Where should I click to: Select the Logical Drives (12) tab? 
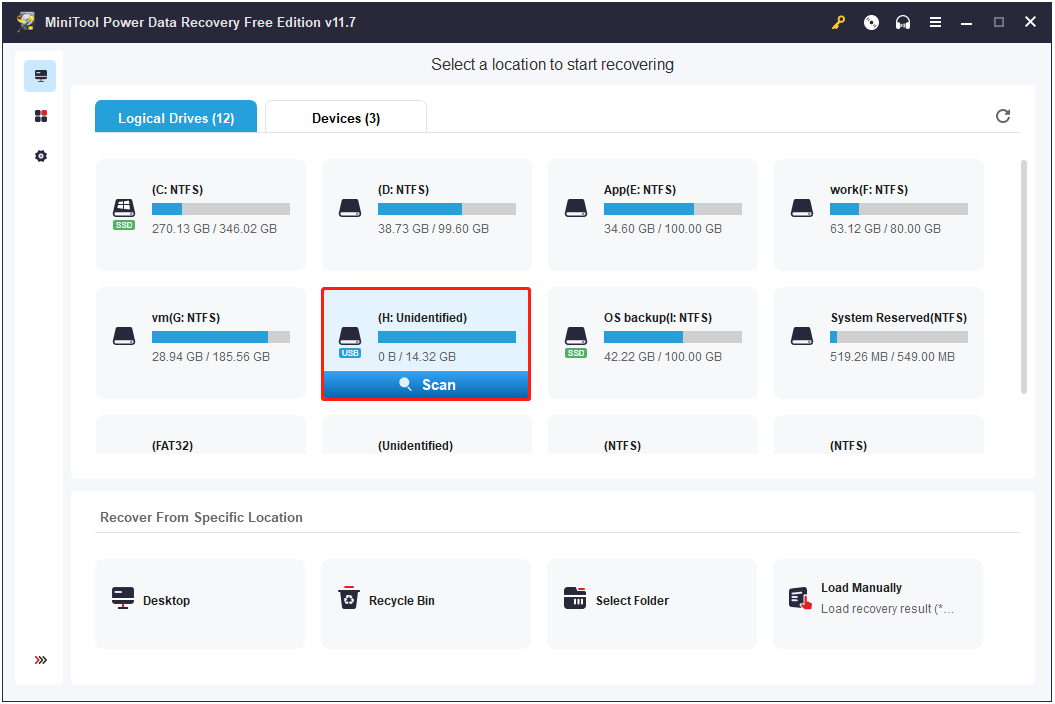(x=176, y=118)
